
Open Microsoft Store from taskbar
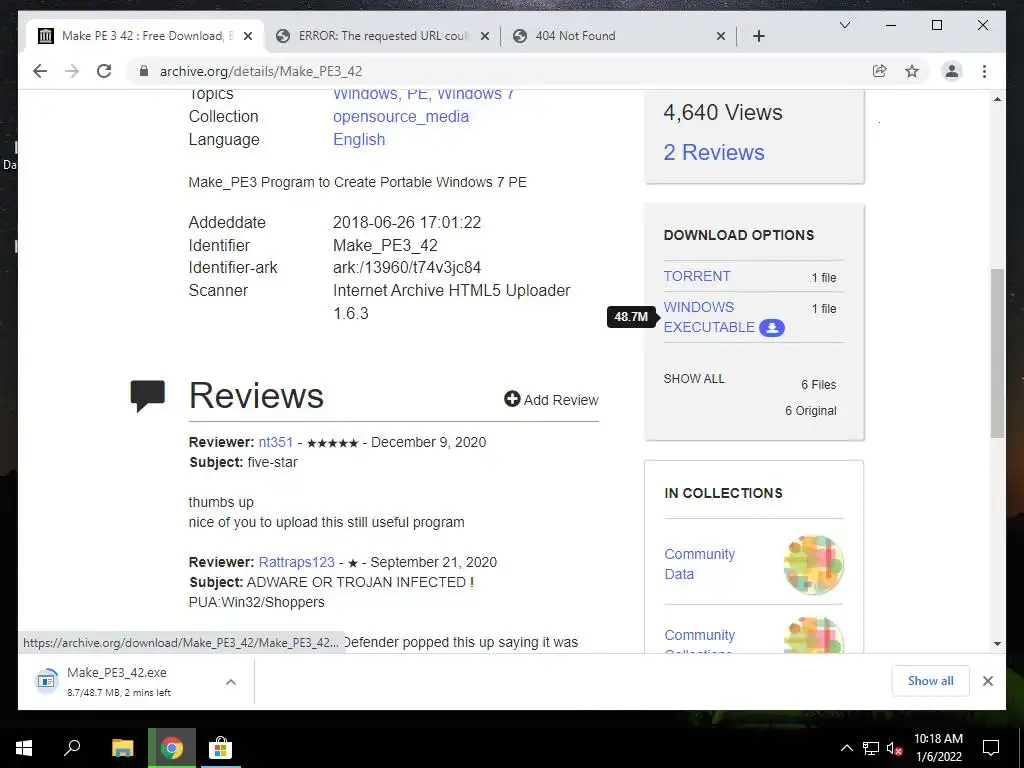220,748
